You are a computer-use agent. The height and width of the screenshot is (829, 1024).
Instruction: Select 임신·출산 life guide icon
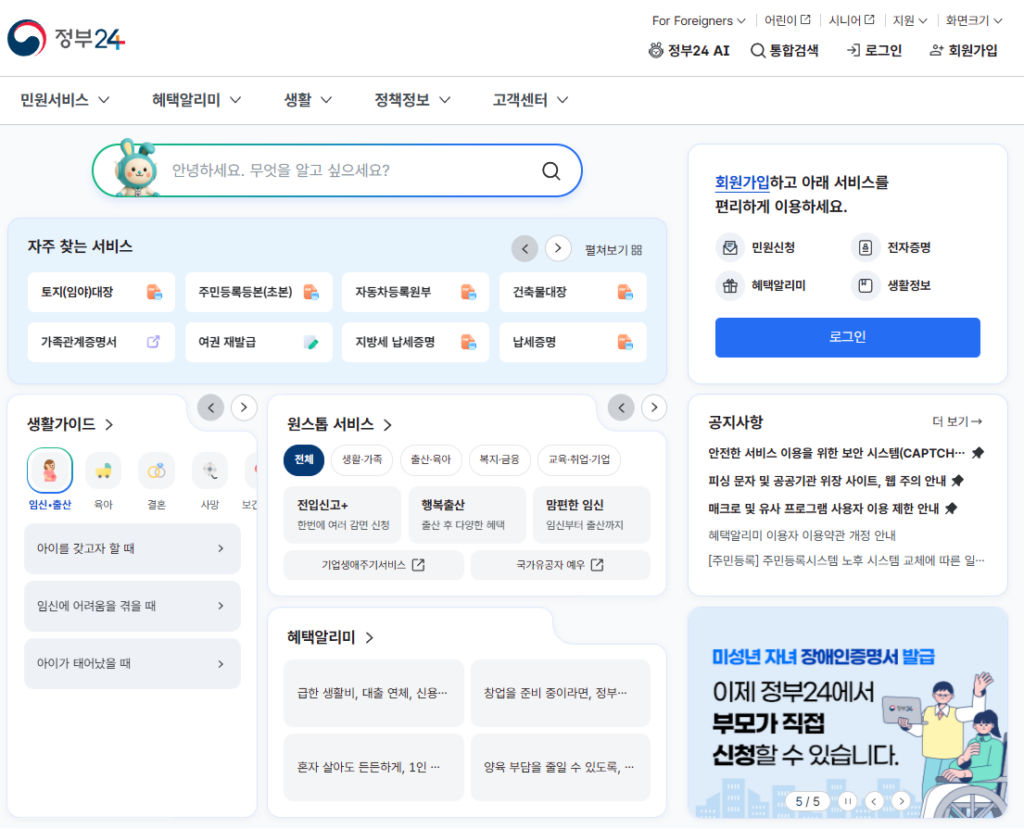(50, 470)
